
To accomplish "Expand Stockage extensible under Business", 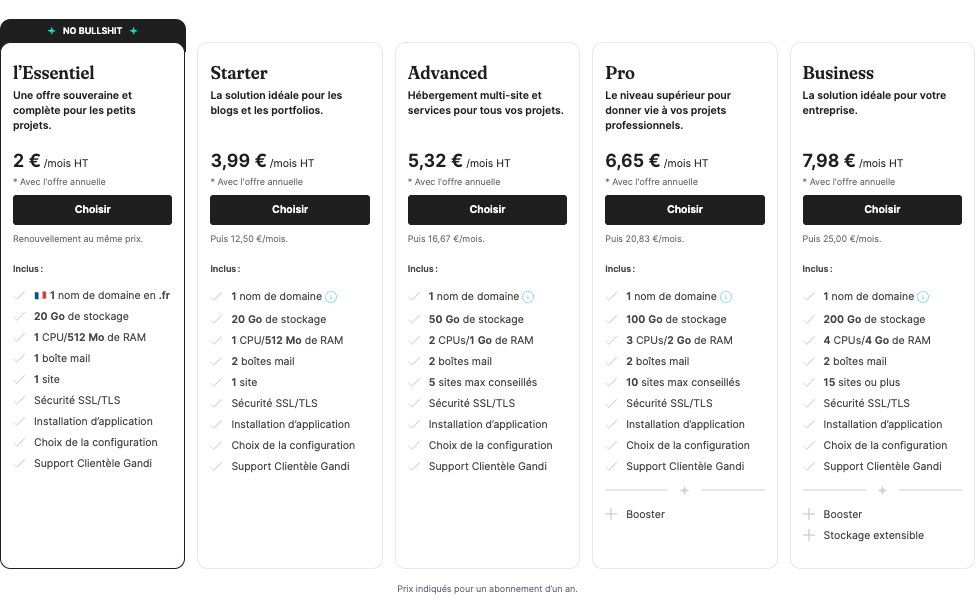I will (x=873, y=535).
